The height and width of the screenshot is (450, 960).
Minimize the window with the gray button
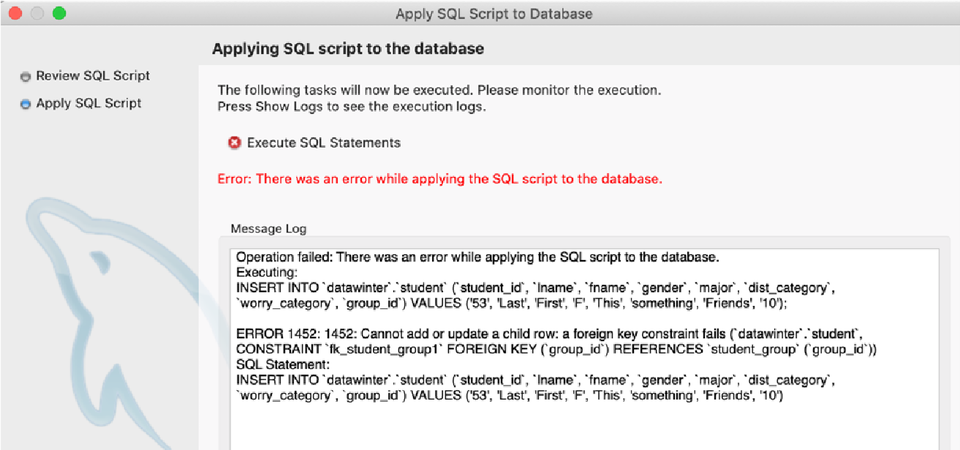[x=37, y=13]
